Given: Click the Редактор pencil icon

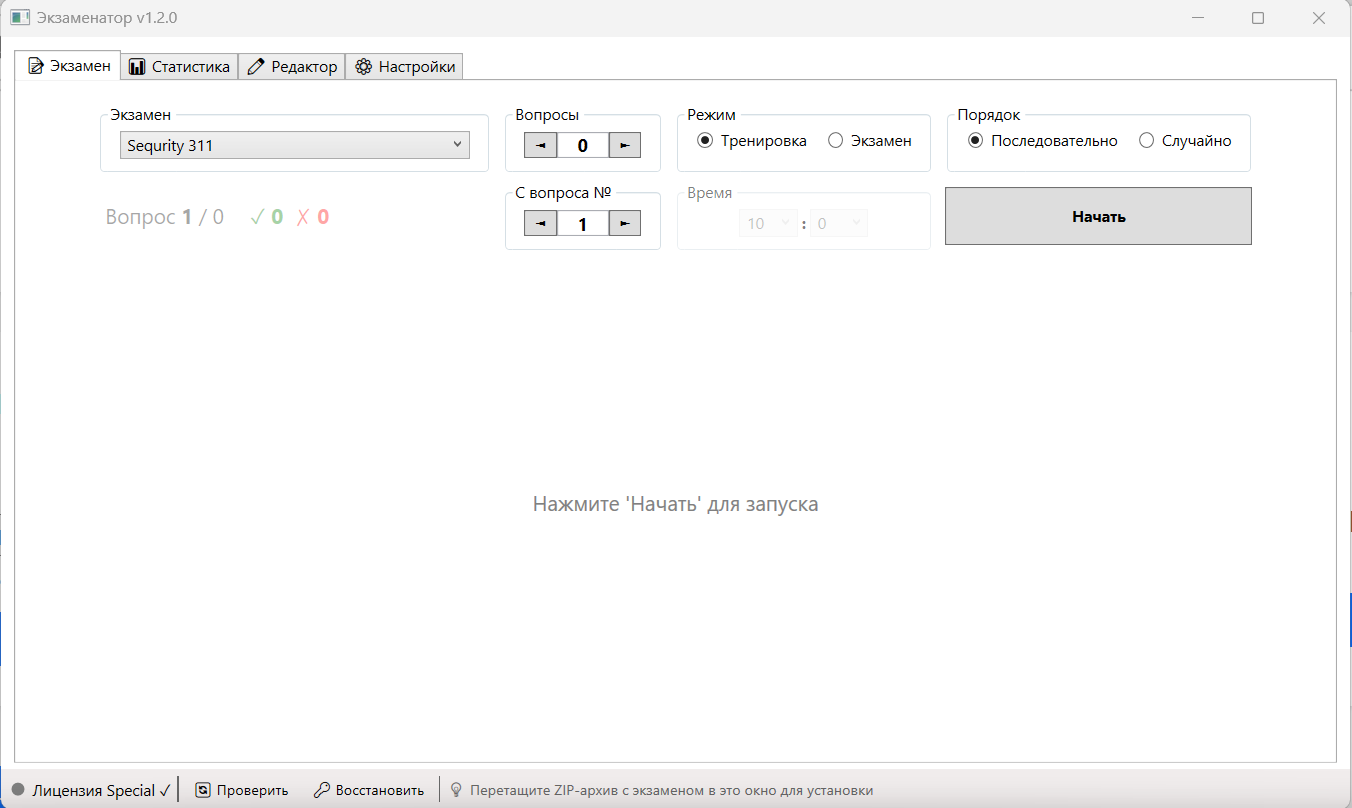Looking at the screenshot, I should click(x=255, y=67).
